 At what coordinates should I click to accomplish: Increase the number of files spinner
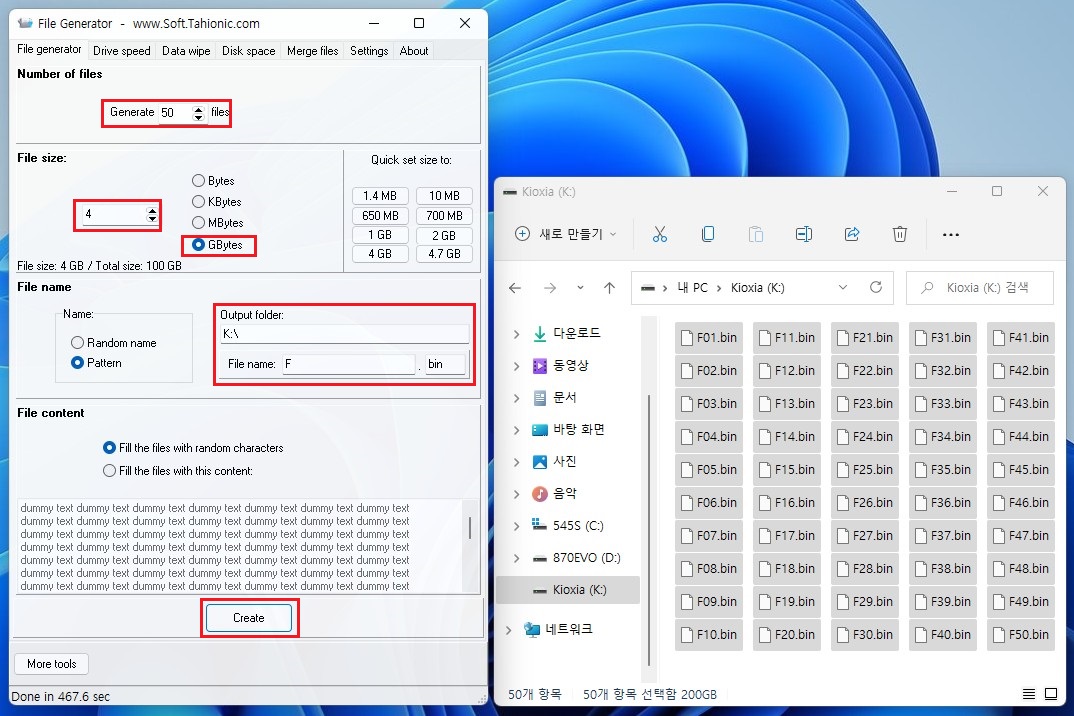coord(199,108)
